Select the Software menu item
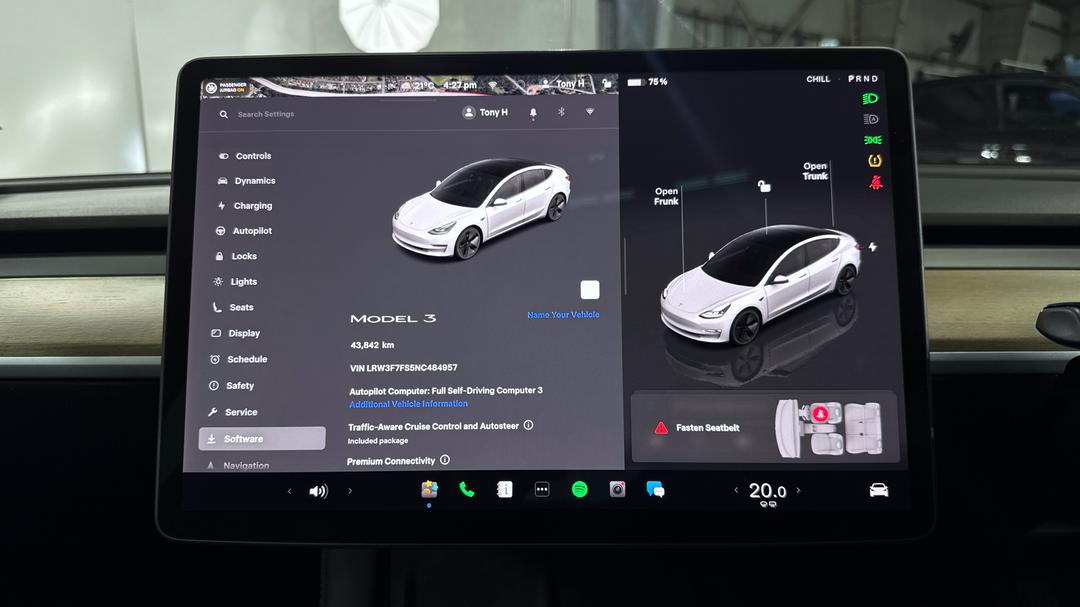This screenshot has width=1080, height=607. point(262,438)
